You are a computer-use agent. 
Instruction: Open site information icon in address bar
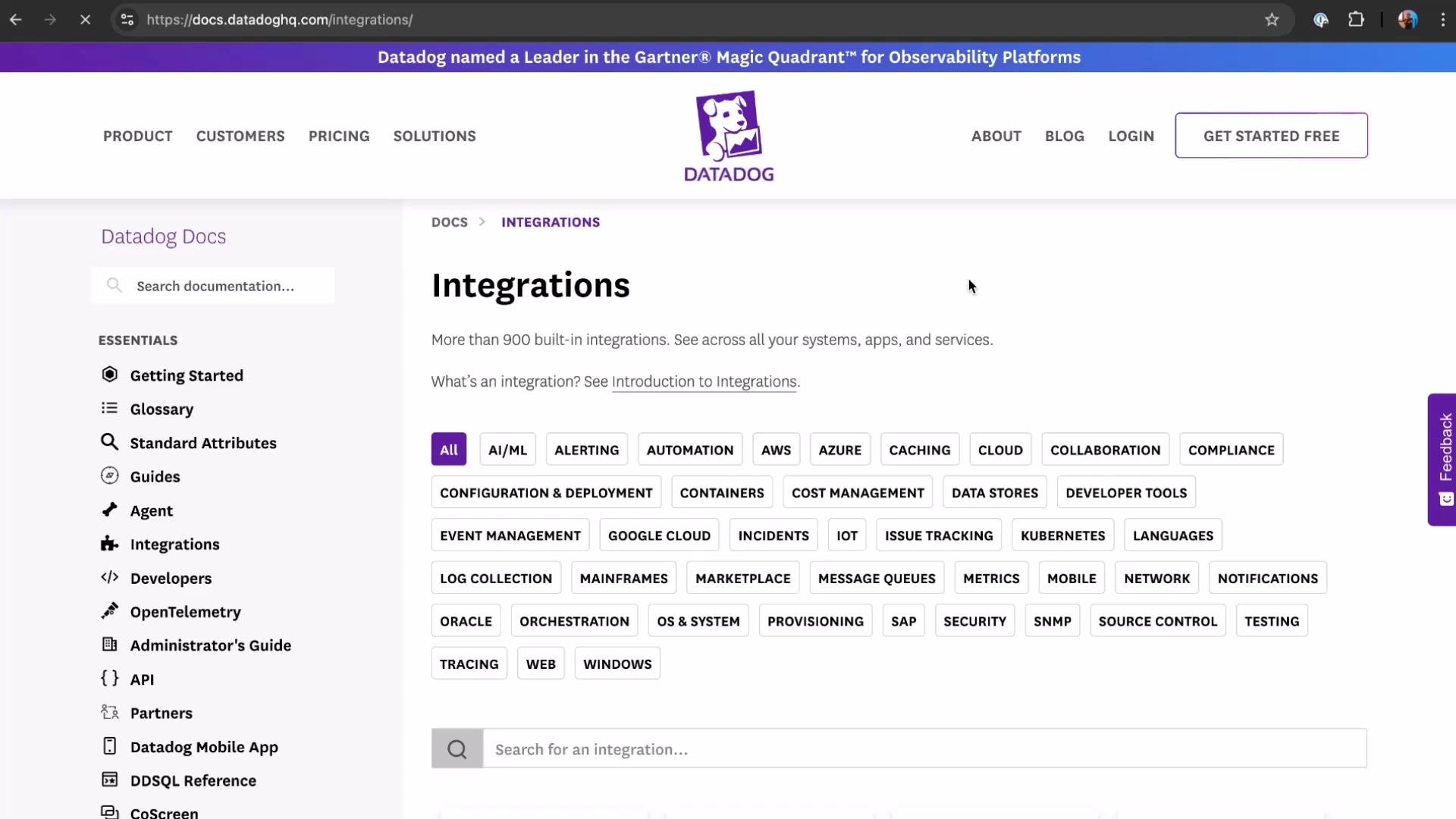127,20
